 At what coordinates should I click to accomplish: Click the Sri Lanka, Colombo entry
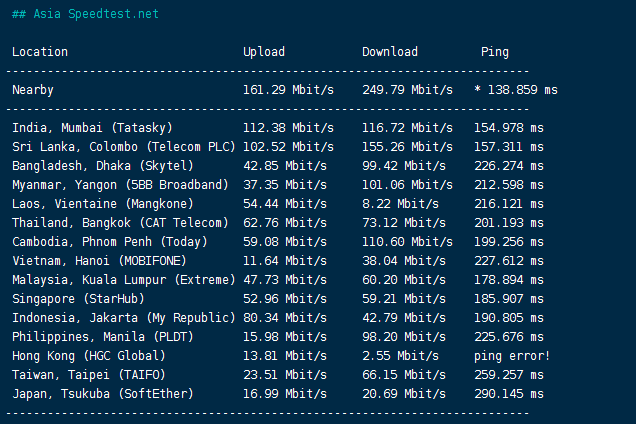(x=118, y=147)
